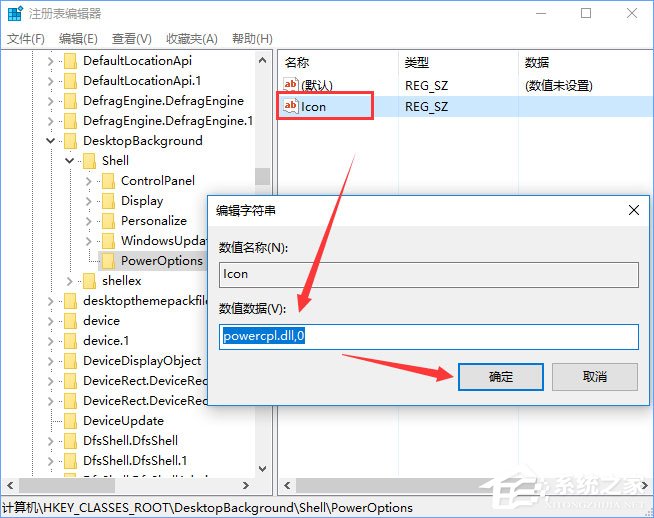Screen dimensions: 654x518
Task: Click tree pane scroll up arrow
Action: pos(262,60)
